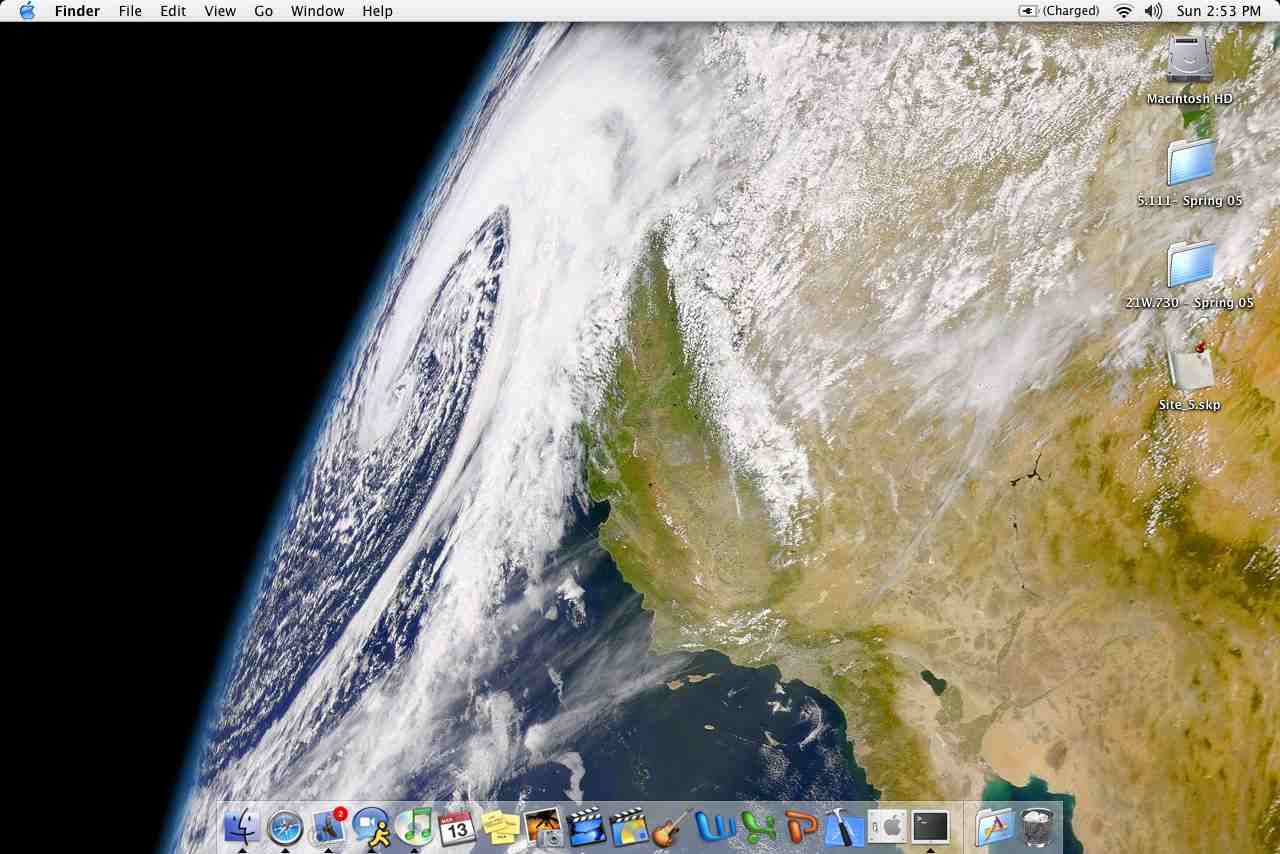Screen dimensions: 1280x854
Task: Open the Applications folder in the Dock
Action: (995, 827)
